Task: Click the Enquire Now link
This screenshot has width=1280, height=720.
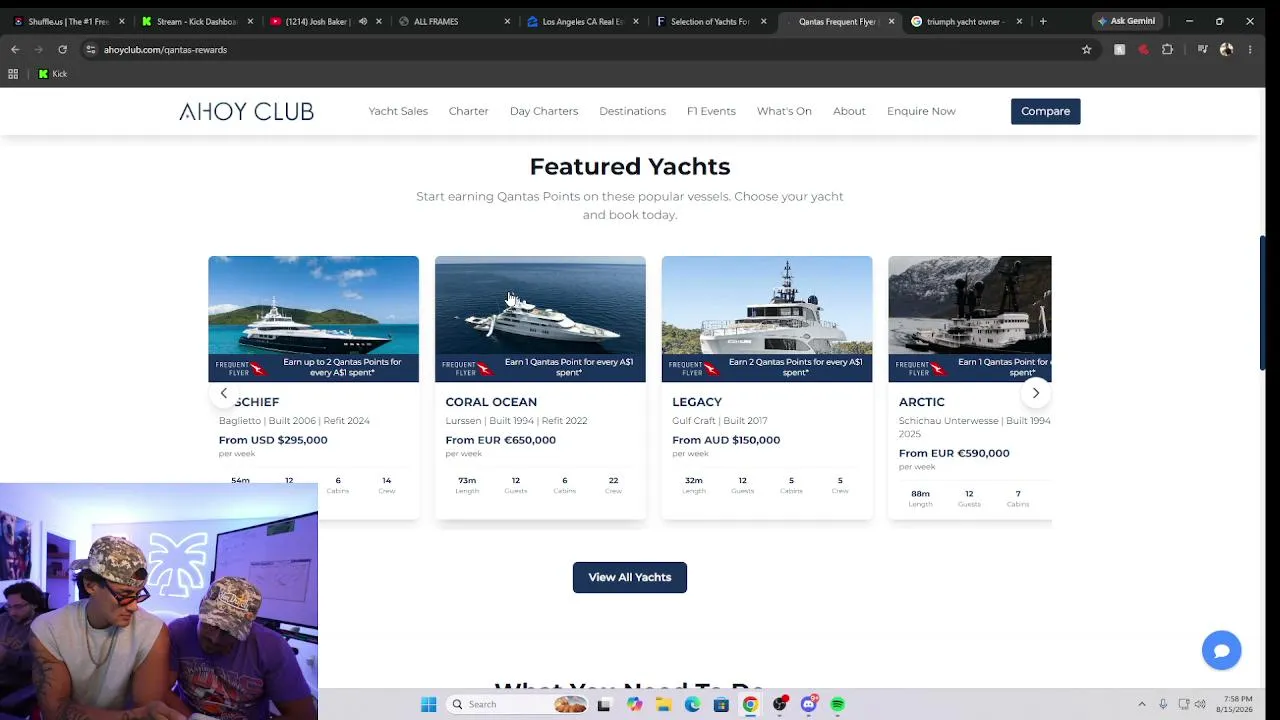Action: coord(921,111)
